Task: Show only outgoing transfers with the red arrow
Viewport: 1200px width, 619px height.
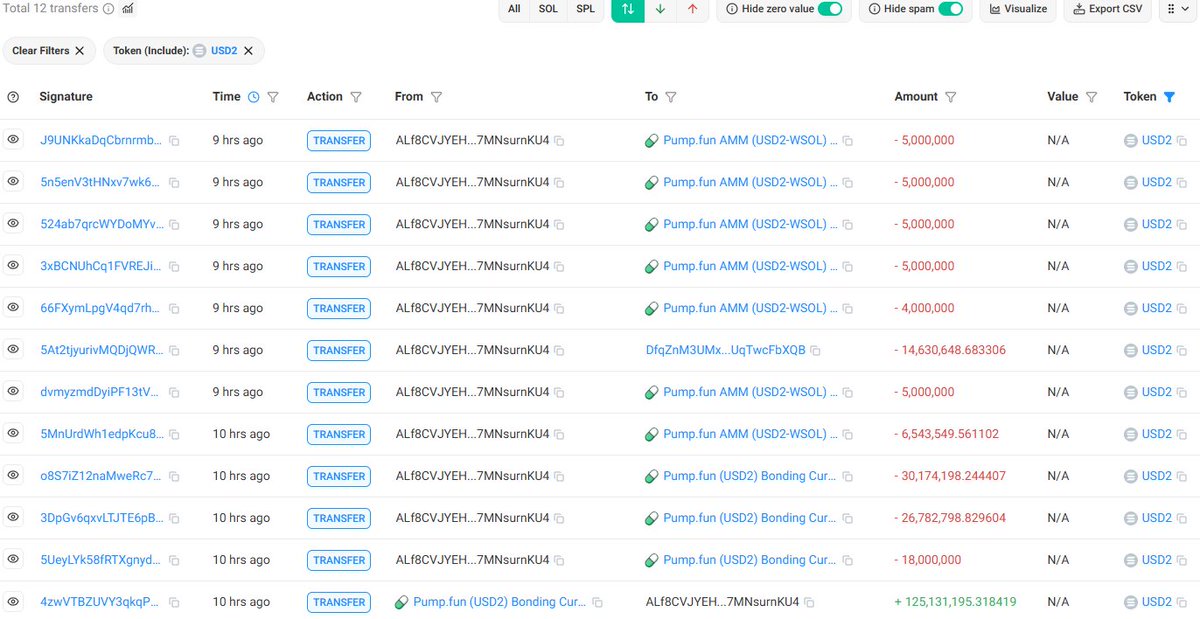Action: pyautogui.click(x=692, y=9)
